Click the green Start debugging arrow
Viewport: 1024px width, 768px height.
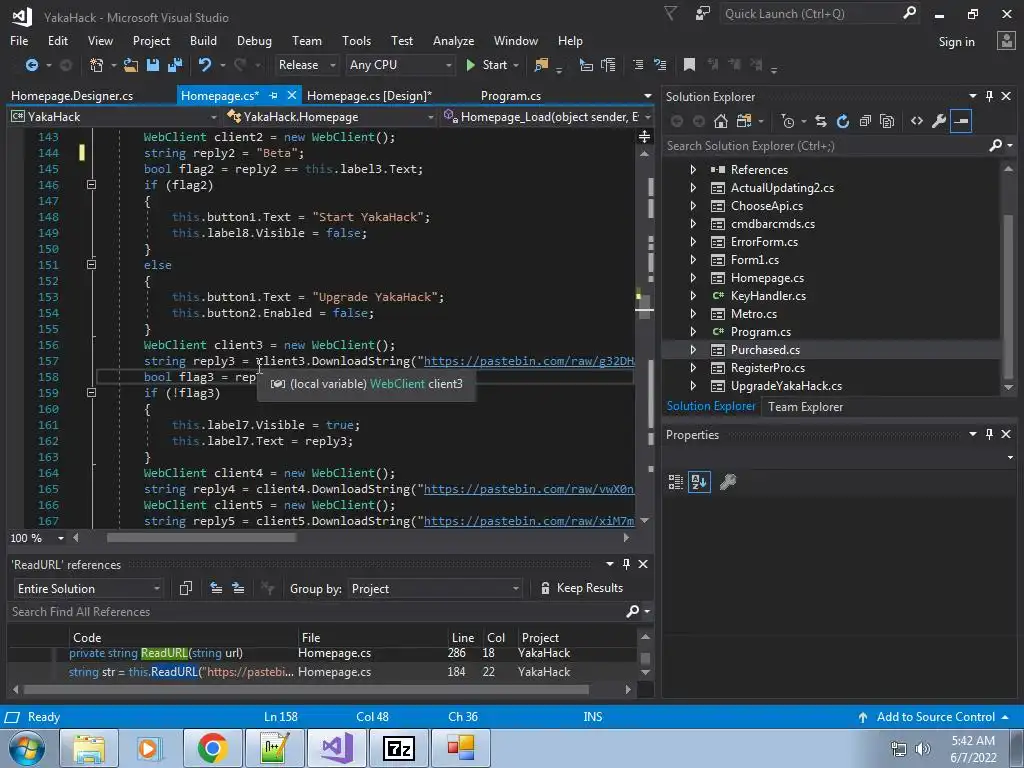[470, 65]
